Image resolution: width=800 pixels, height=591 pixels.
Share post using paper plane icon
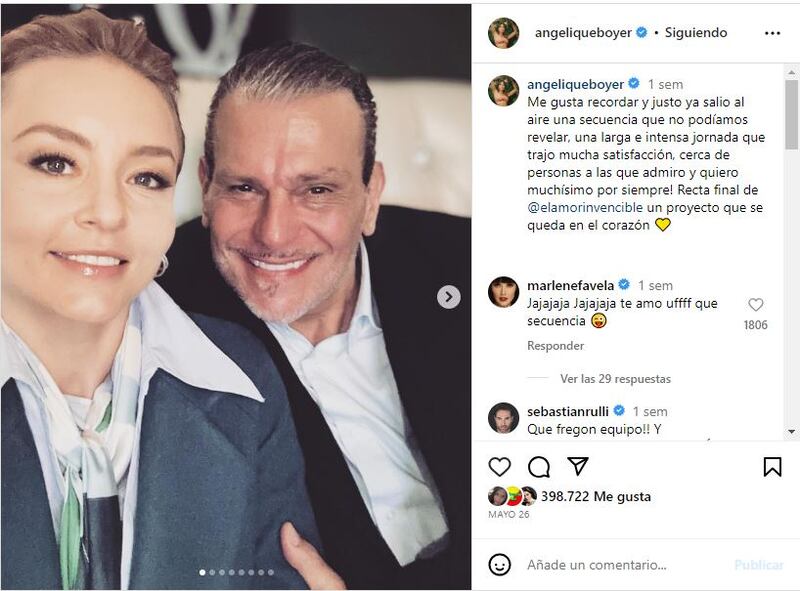(578, 467)
